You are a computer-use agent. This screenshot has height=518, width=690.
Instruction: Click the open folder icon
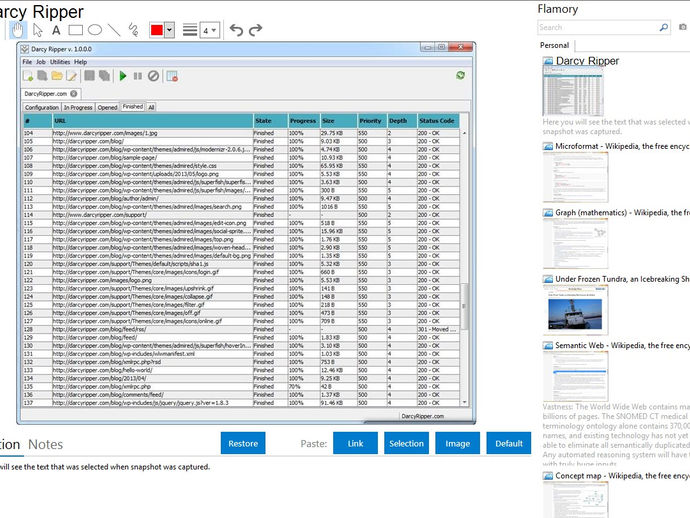pos(57,76)
